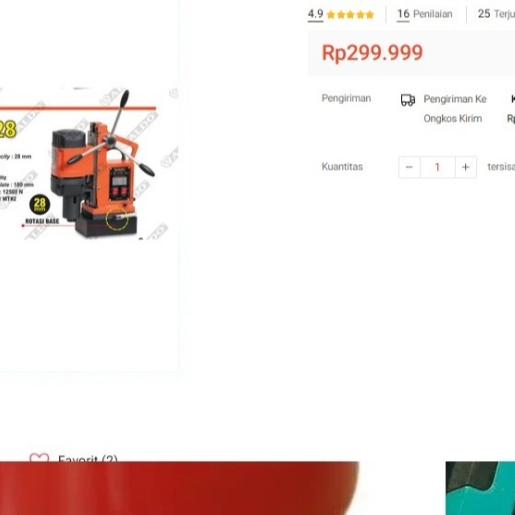The width and height of the screenshot is (515, 515).
Task: Click the minus quantity button
Action: 409,167
